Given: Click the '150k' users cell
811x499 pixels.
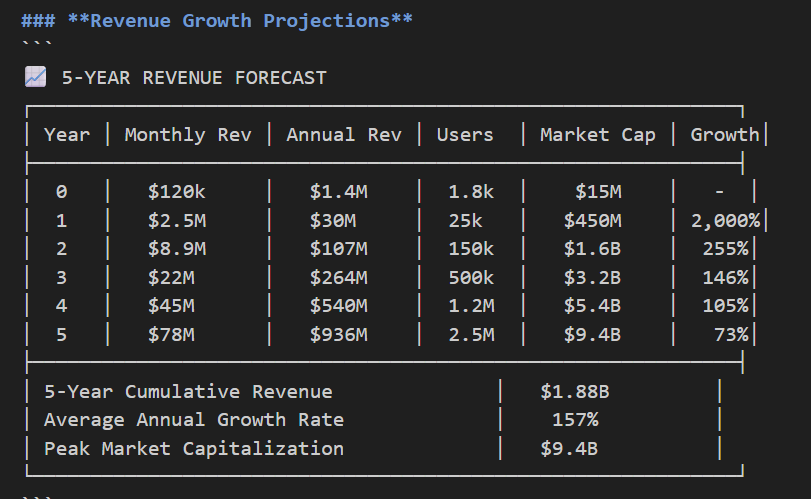Looking at the screenshot, I should pyautogui.click(x=471, y=249).
